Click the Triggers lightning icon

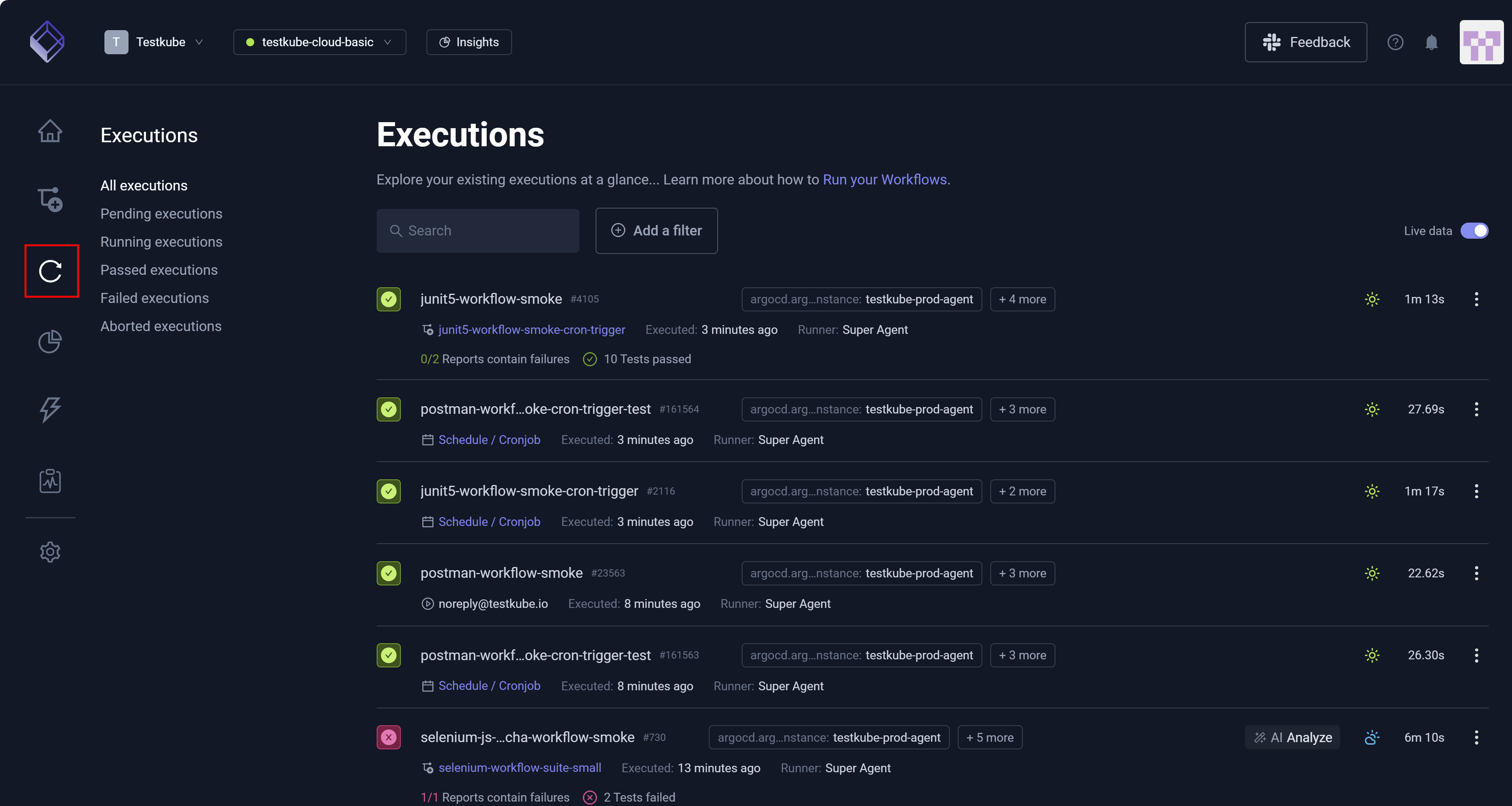tap(51, 409)
